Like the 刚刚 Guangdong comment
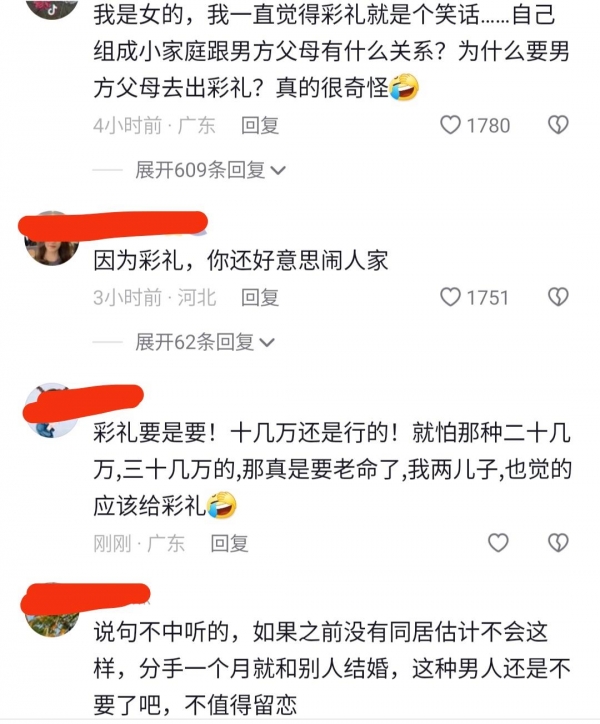This screenshot has width=600, height=724. 498,543
